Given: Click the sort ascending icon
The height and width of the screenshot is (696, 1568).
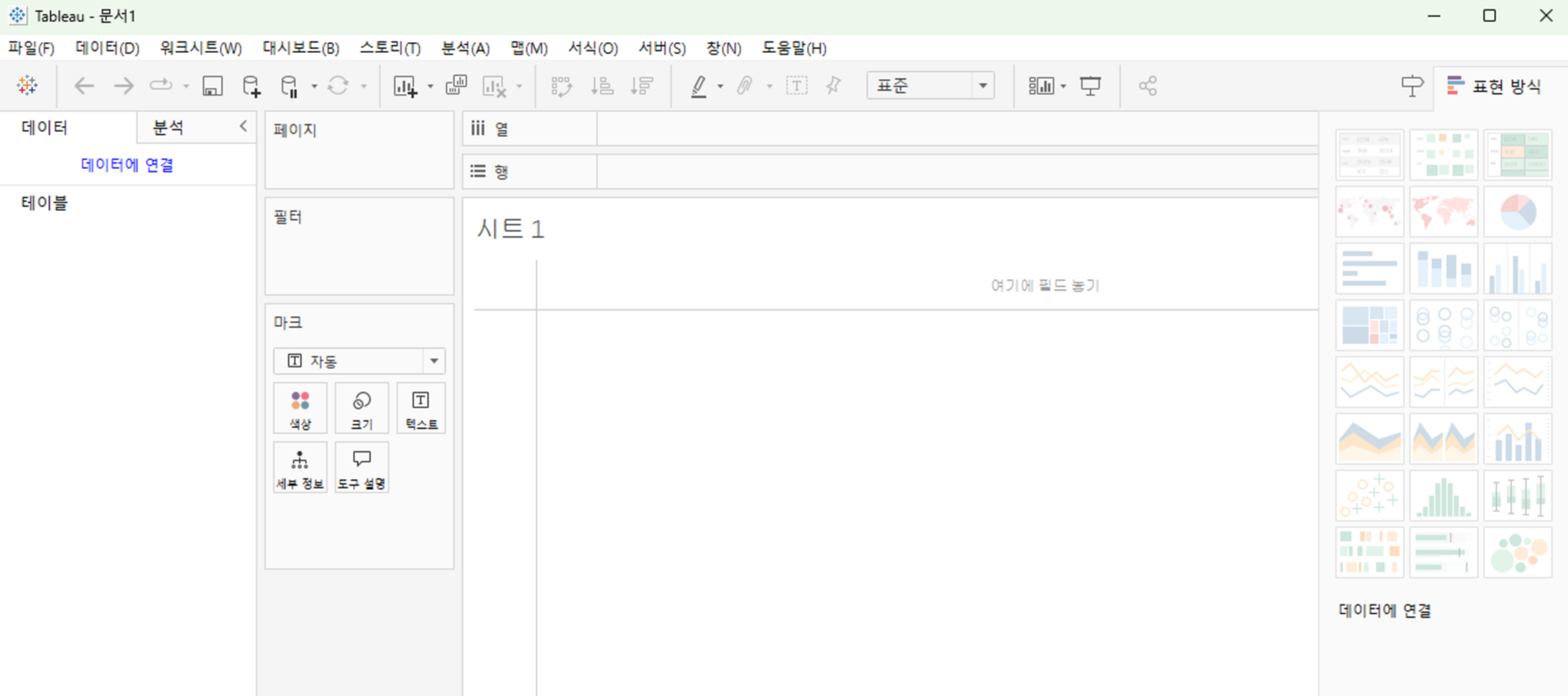Looking at the screenshot, I should coord(602,85).
